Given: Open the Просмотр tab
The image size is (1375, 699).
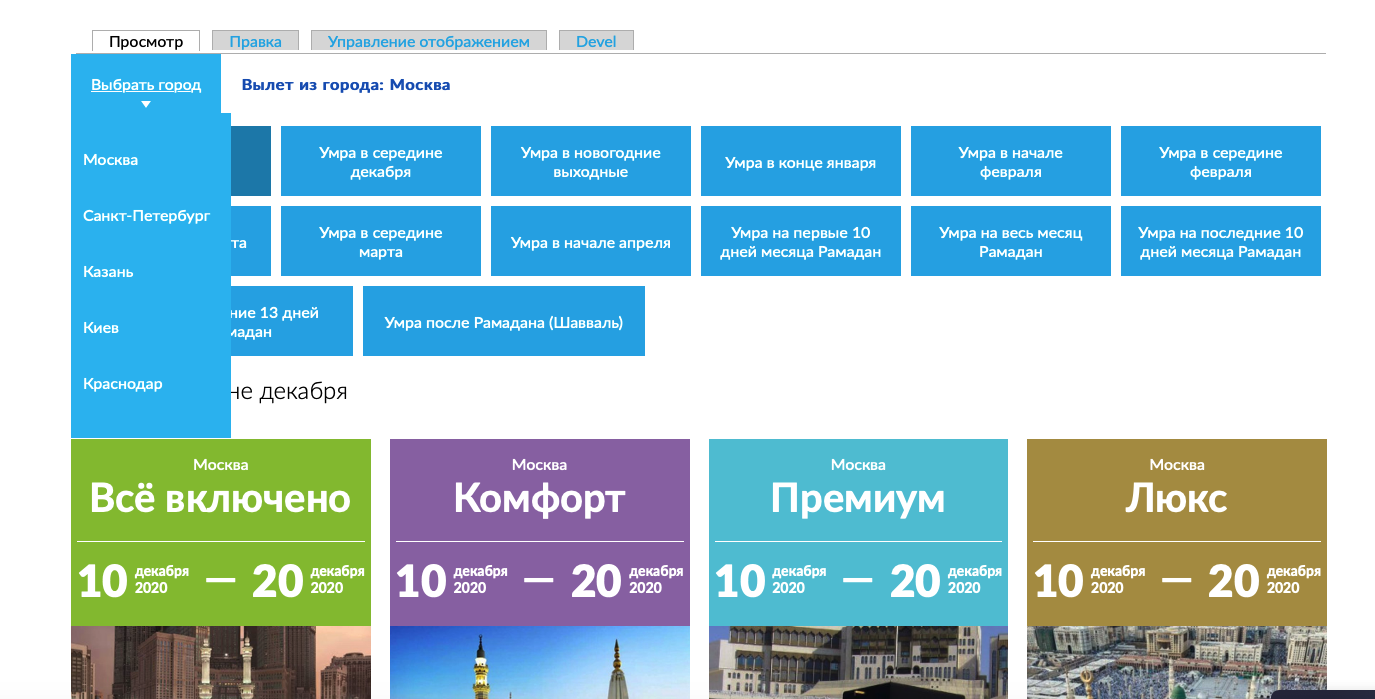Looking at the screenshot, I should [146, 42].
